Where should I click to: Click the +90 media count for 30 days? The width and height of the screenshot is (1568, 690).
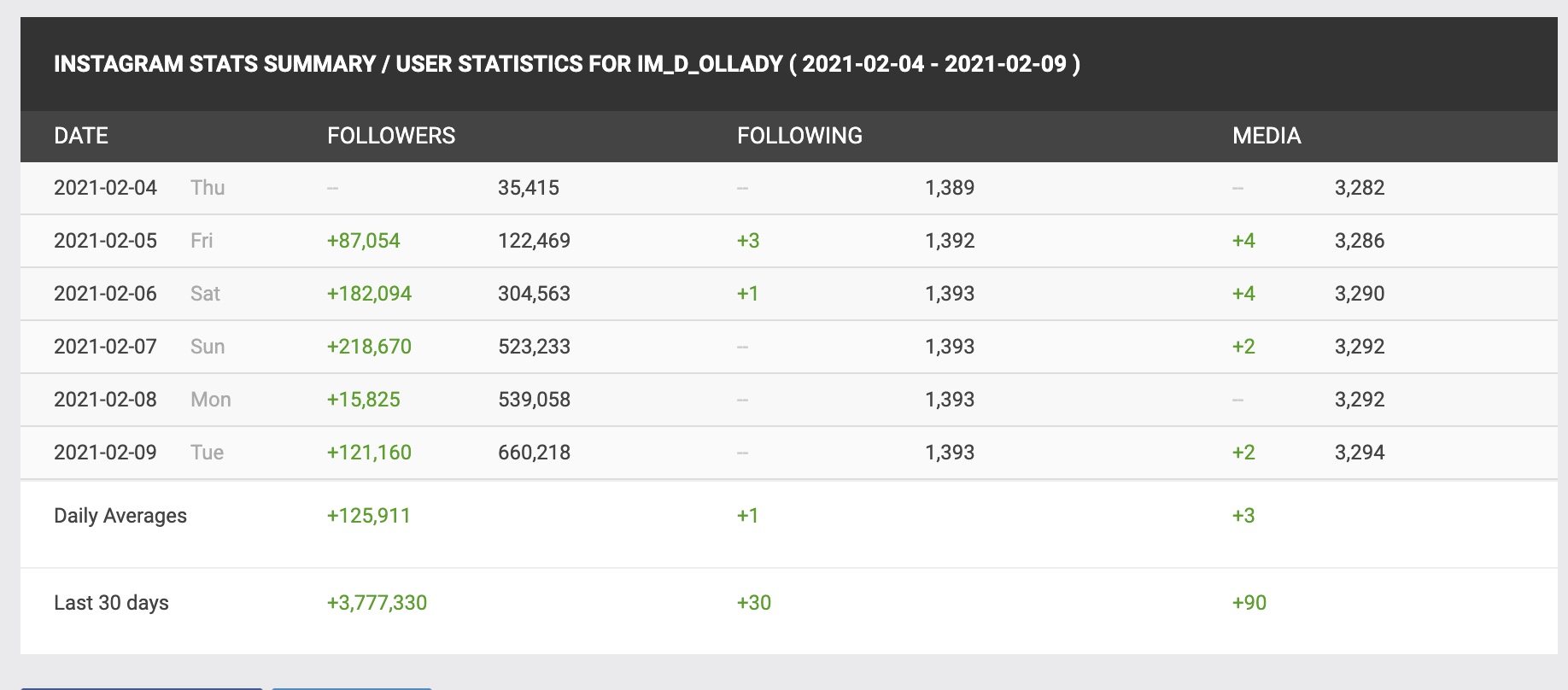(1249, 603)
